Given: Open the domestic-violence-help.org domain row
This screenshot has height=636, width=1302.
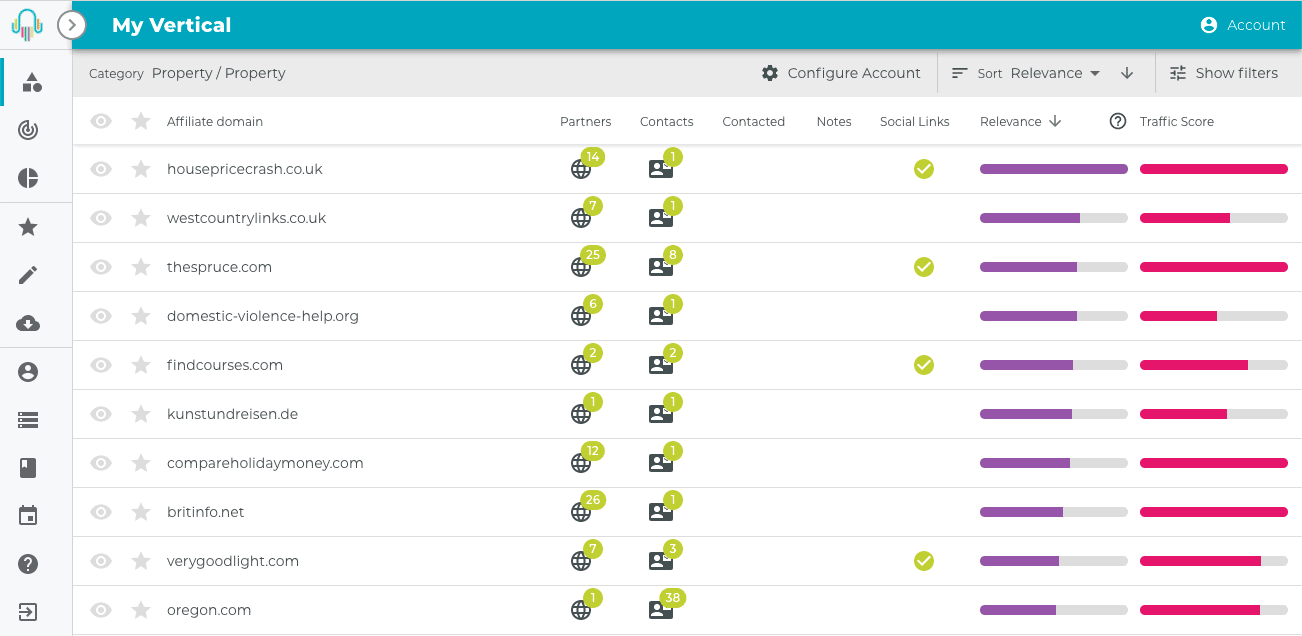Looking at the screenshot, I should 687,316.
